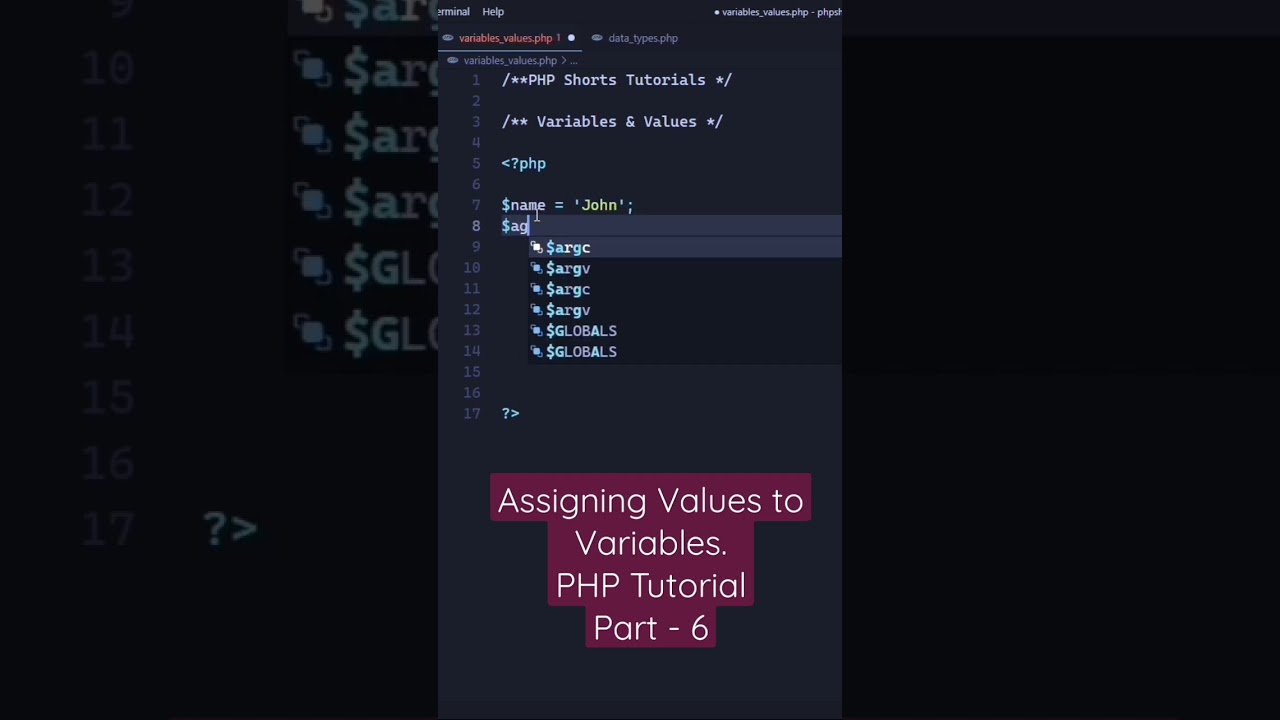
Task: Select line number 3 in the gutter
Action: point(476,122)
